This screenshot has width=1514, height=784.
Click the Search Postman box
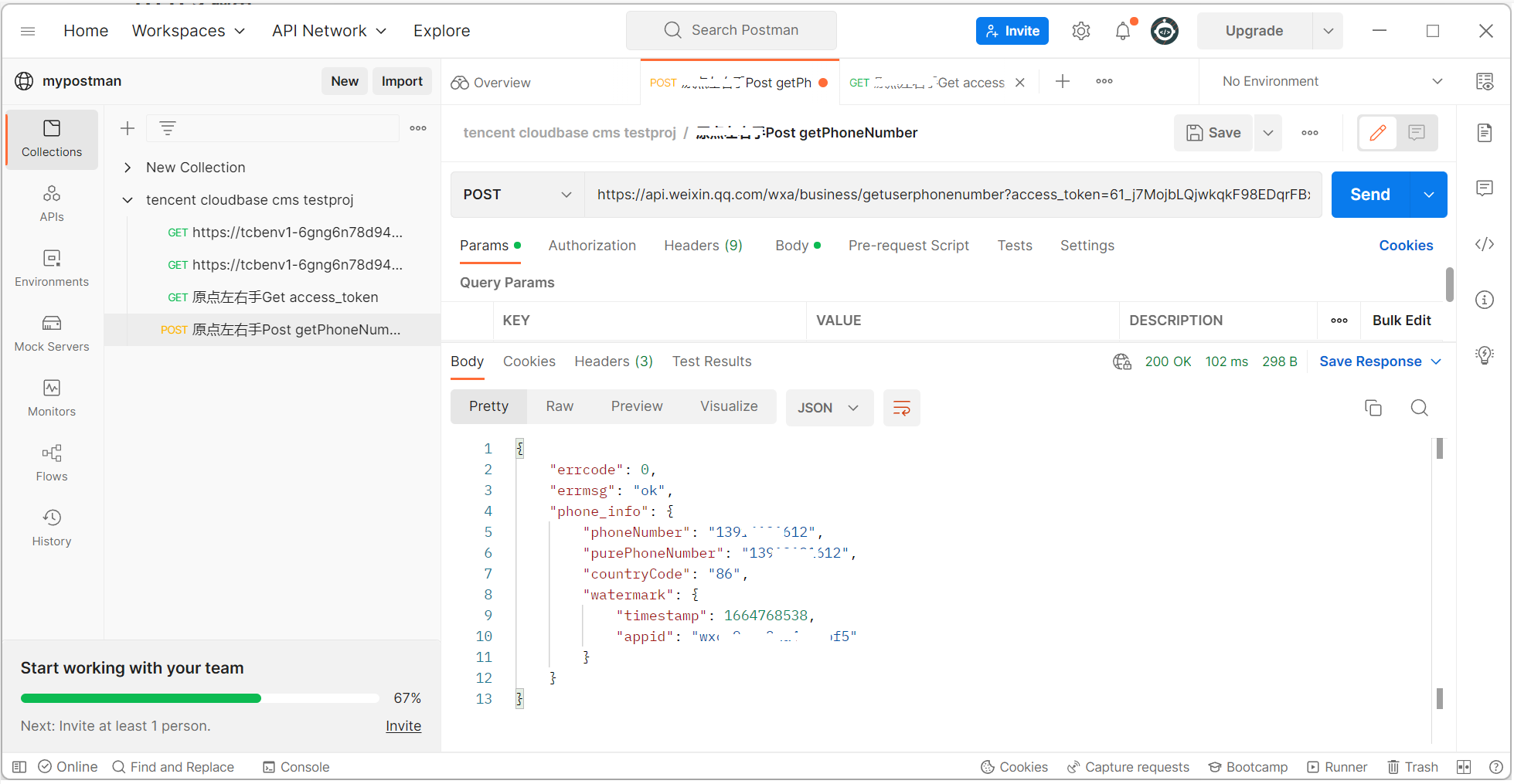click(x=731, y=30)
